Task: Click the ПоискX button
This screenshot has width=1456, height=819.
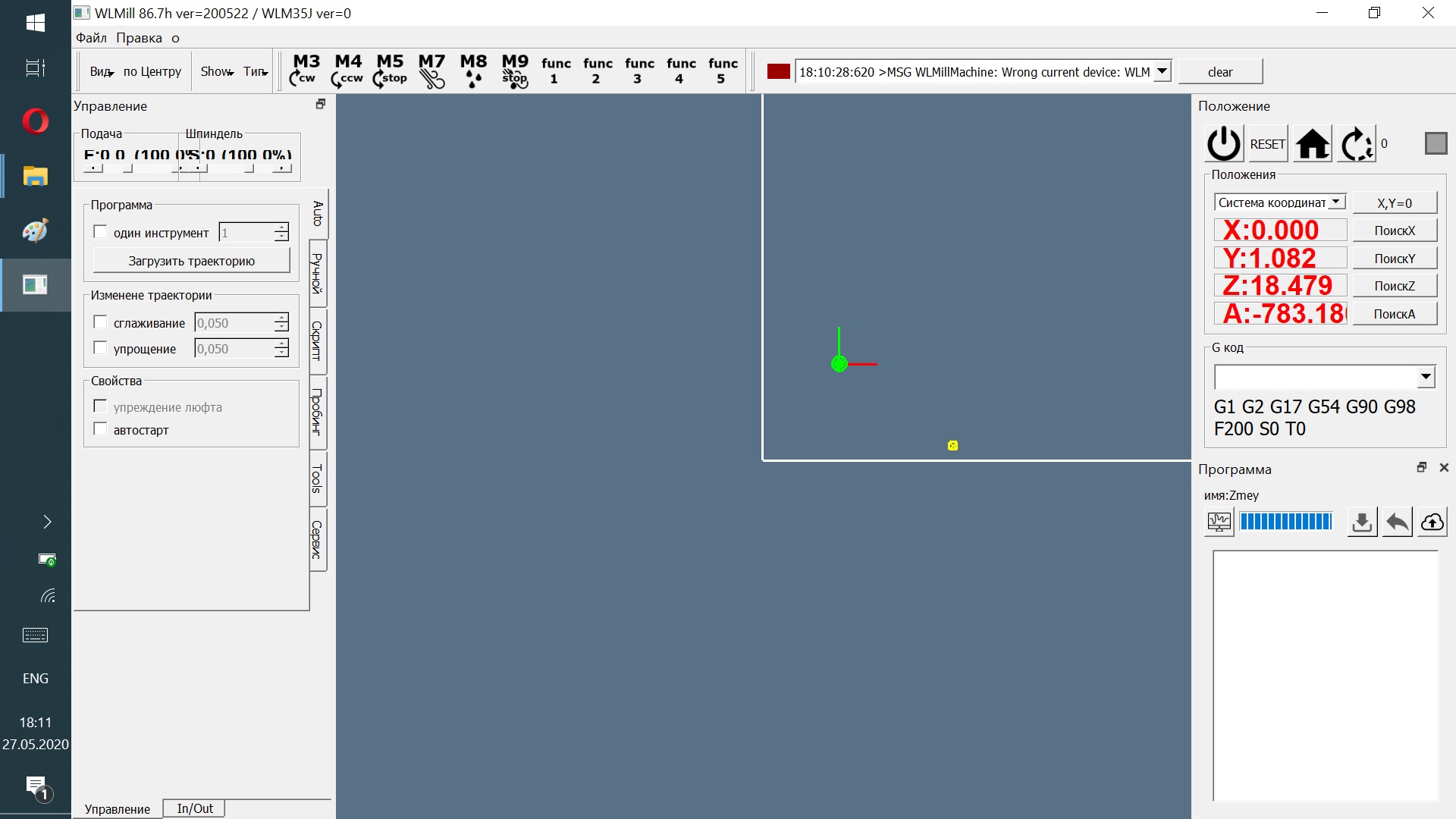Action: coord(1394,231)
